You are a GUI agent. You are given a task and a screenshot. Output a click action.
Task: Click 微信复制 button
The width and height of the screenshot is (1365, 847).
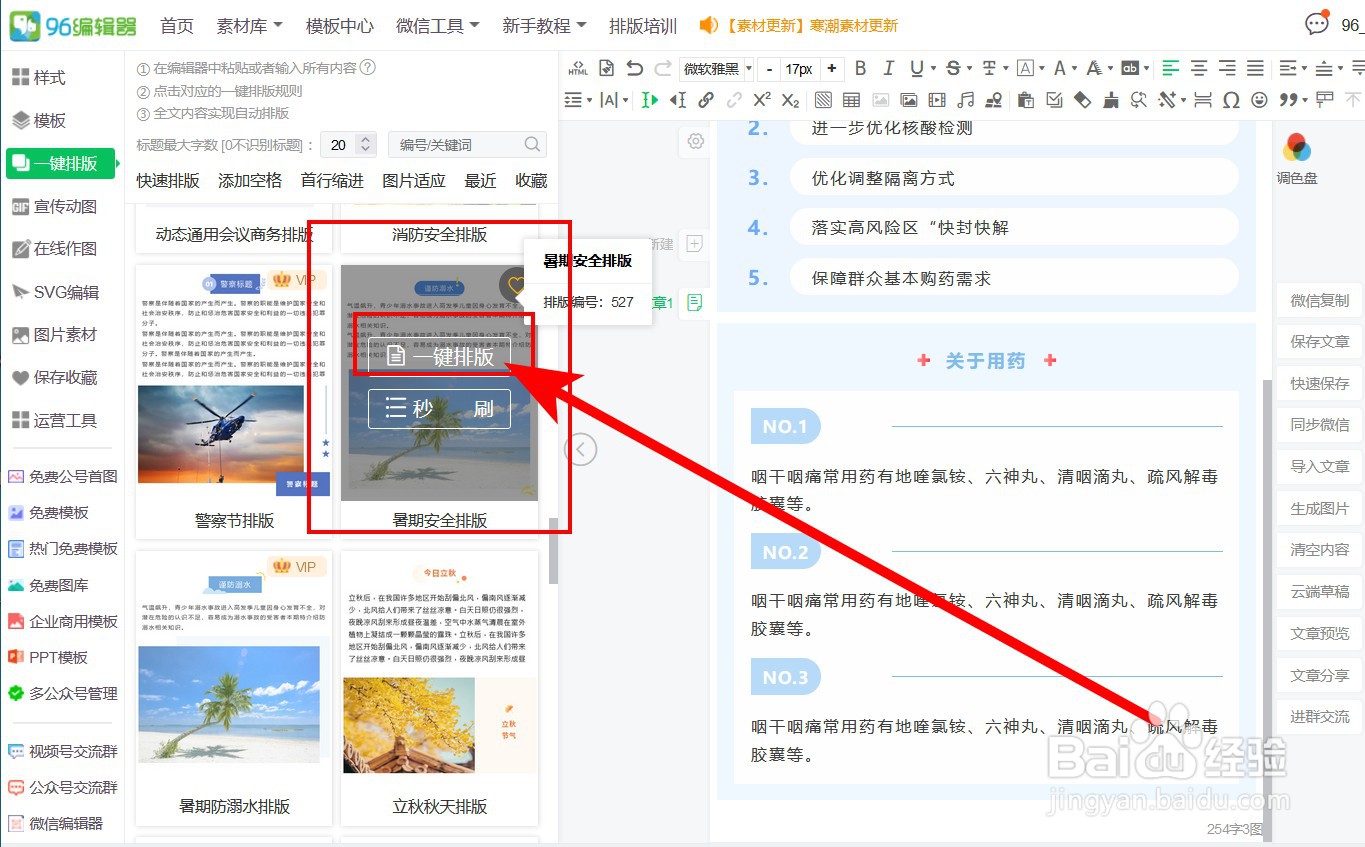(1319, 300)
